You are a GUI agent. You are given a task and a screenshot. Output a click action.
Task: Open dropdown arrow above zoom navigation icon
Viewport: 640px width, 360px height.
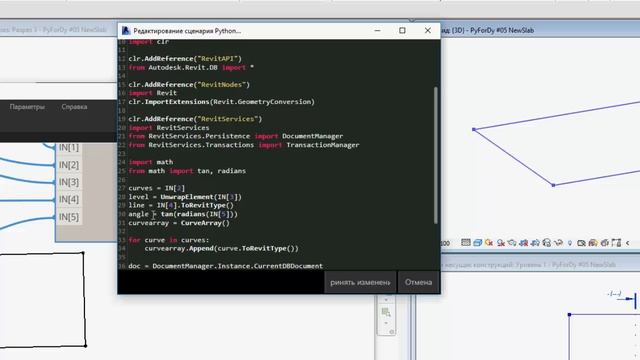386,300
